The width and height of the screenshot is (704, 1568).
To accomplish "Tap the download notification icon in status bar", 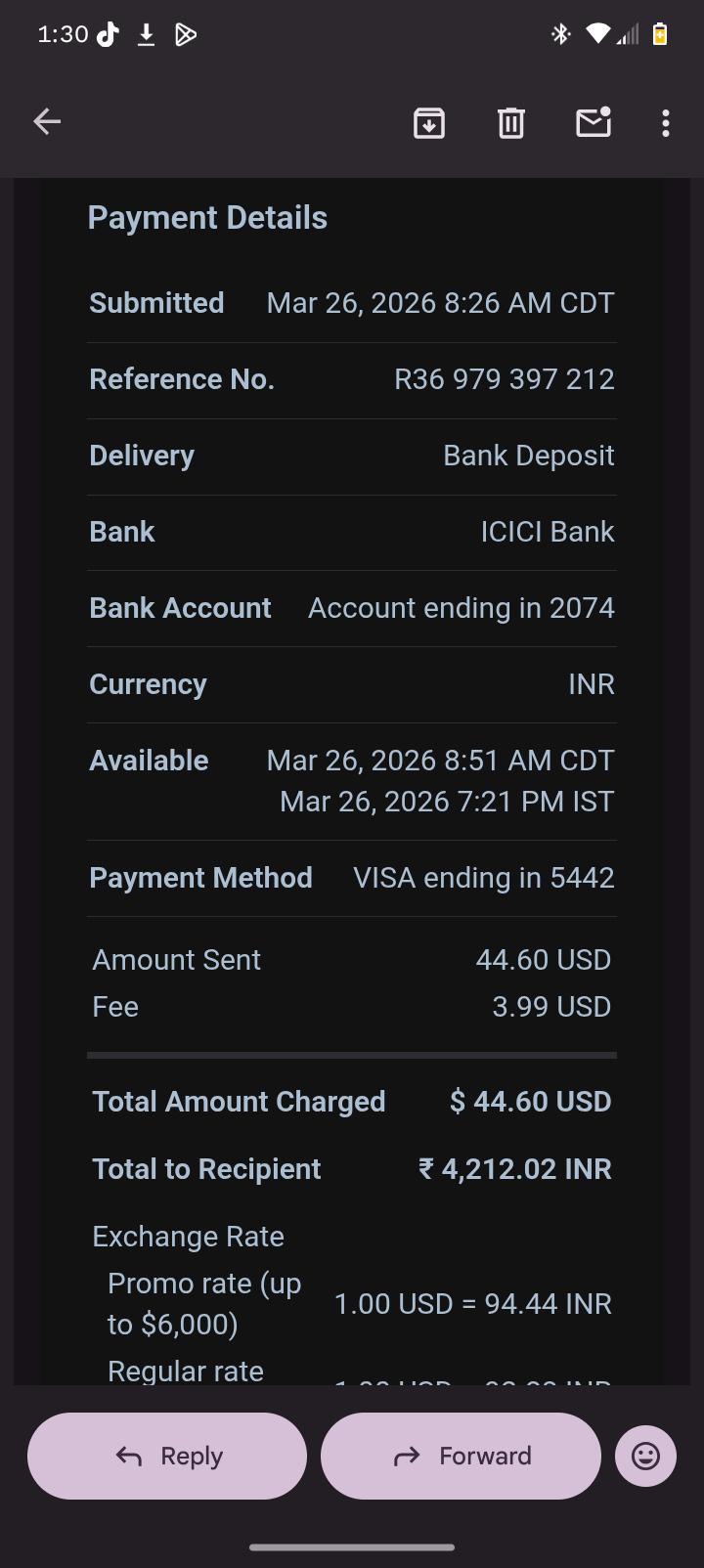I will coord(147,35).
